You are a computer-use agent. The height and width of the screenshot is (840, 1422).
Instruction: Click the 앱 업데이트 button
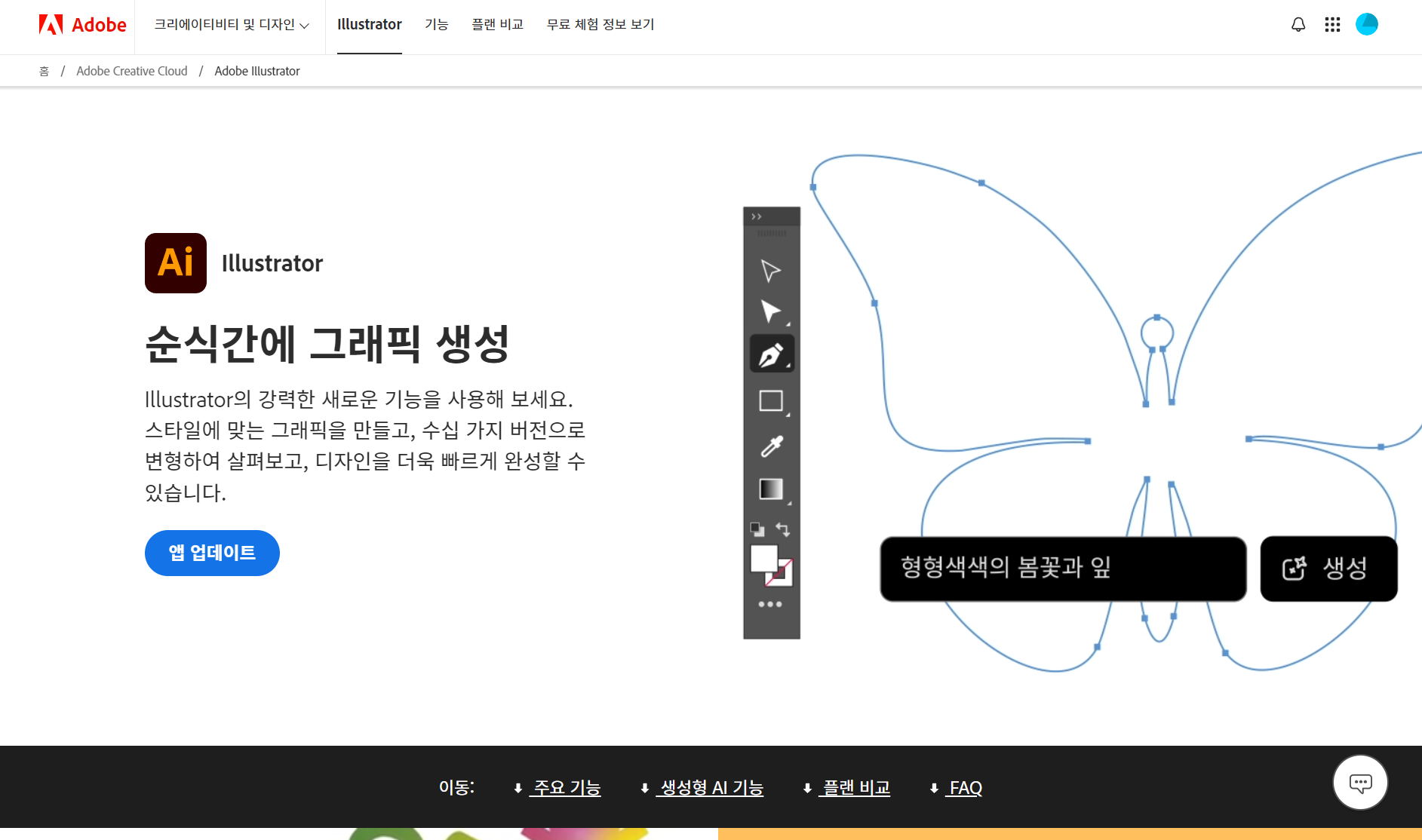pyautogui.click(x=212, y=553)
